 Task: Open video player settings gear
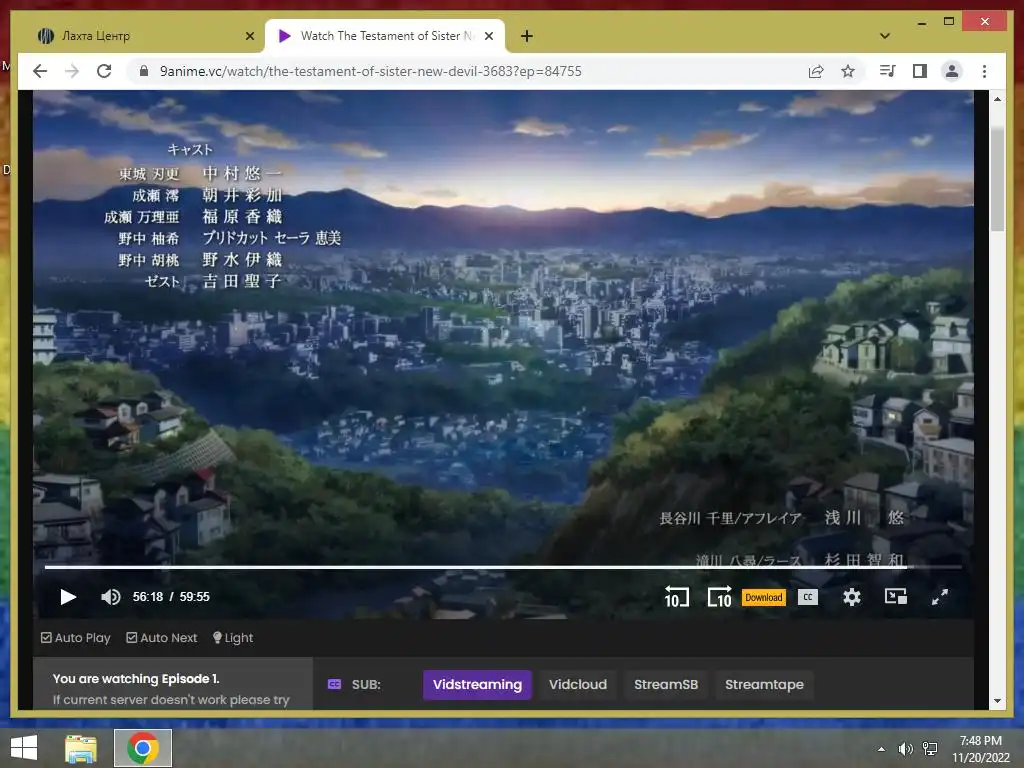(852, 597)
